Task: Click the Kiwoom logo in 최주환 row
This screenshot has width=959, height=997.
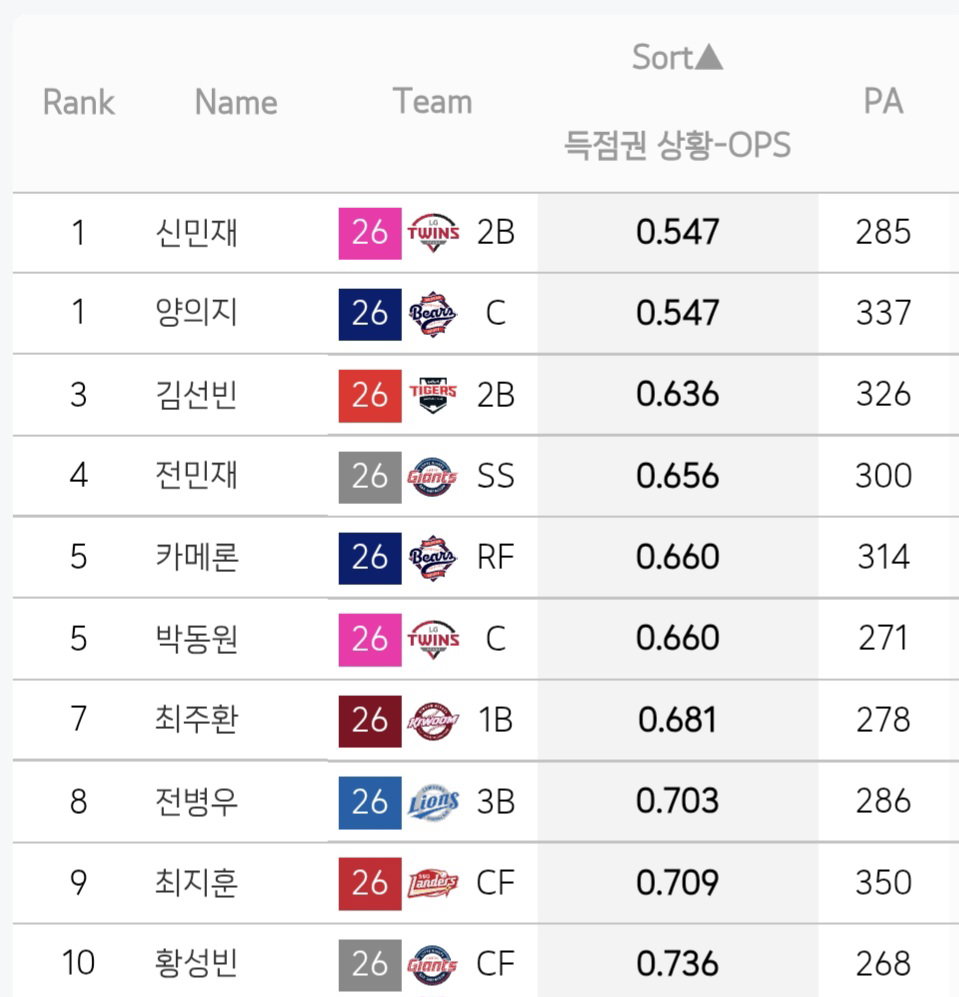Action: (433, 720)
